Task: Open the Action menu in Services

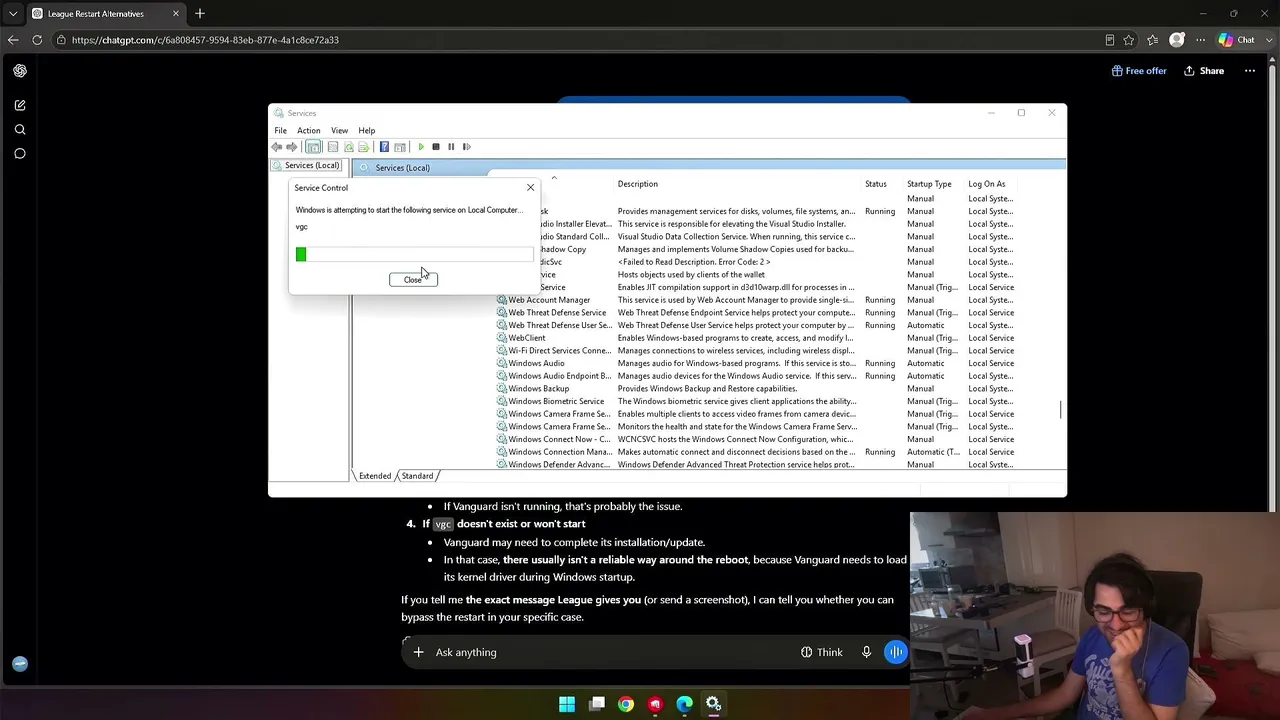Action: click(x=308, y=131)
